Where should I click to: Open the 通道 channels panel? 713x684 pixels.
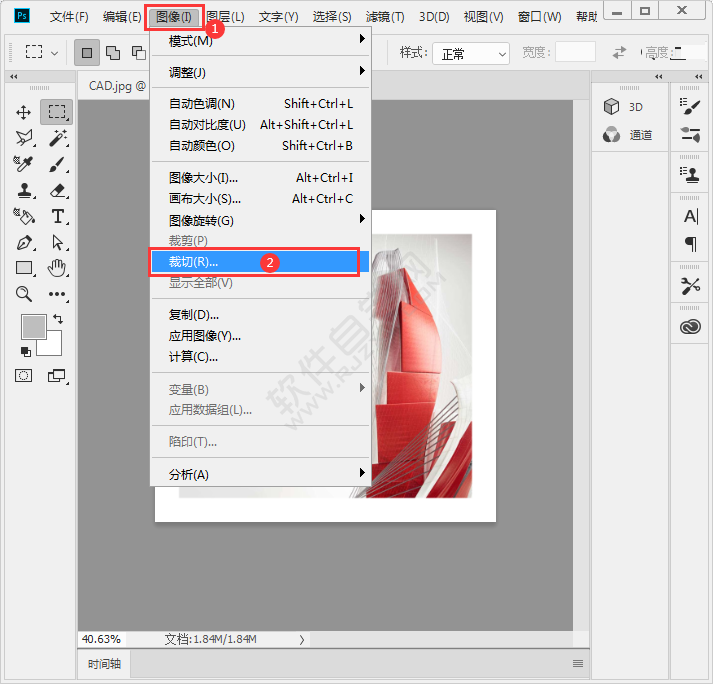click(x=628, y=135)
